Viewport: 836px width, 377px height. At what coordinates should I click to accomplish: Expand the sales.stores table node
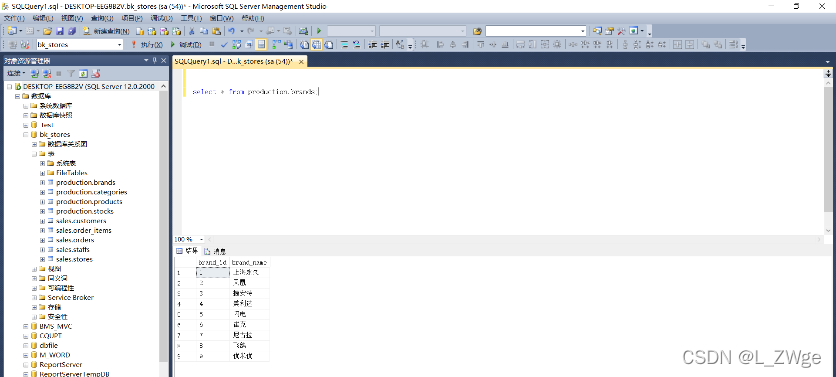coord(42,259)
